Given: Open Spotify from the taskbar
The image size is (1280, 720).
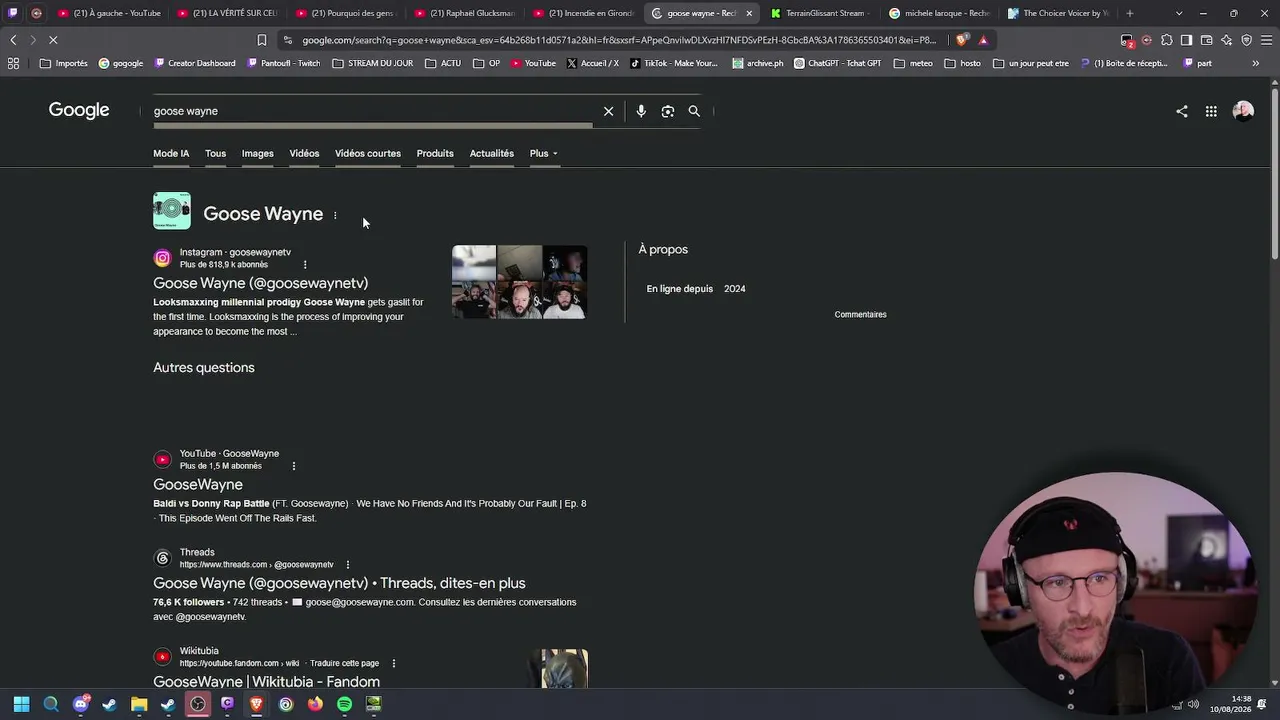Looking at the screenshot, I should tap(344, 704).
